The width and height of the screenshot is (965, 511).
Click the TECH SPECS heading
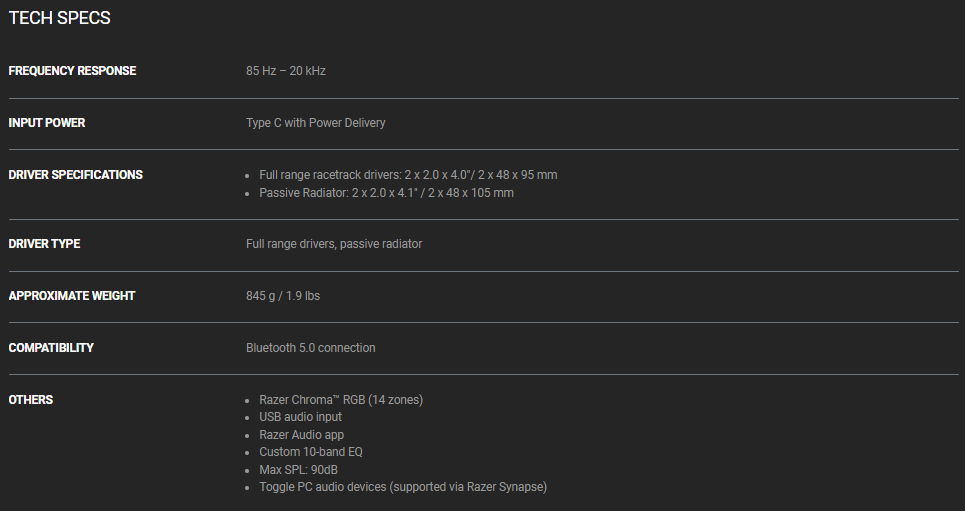coord(59,18)
